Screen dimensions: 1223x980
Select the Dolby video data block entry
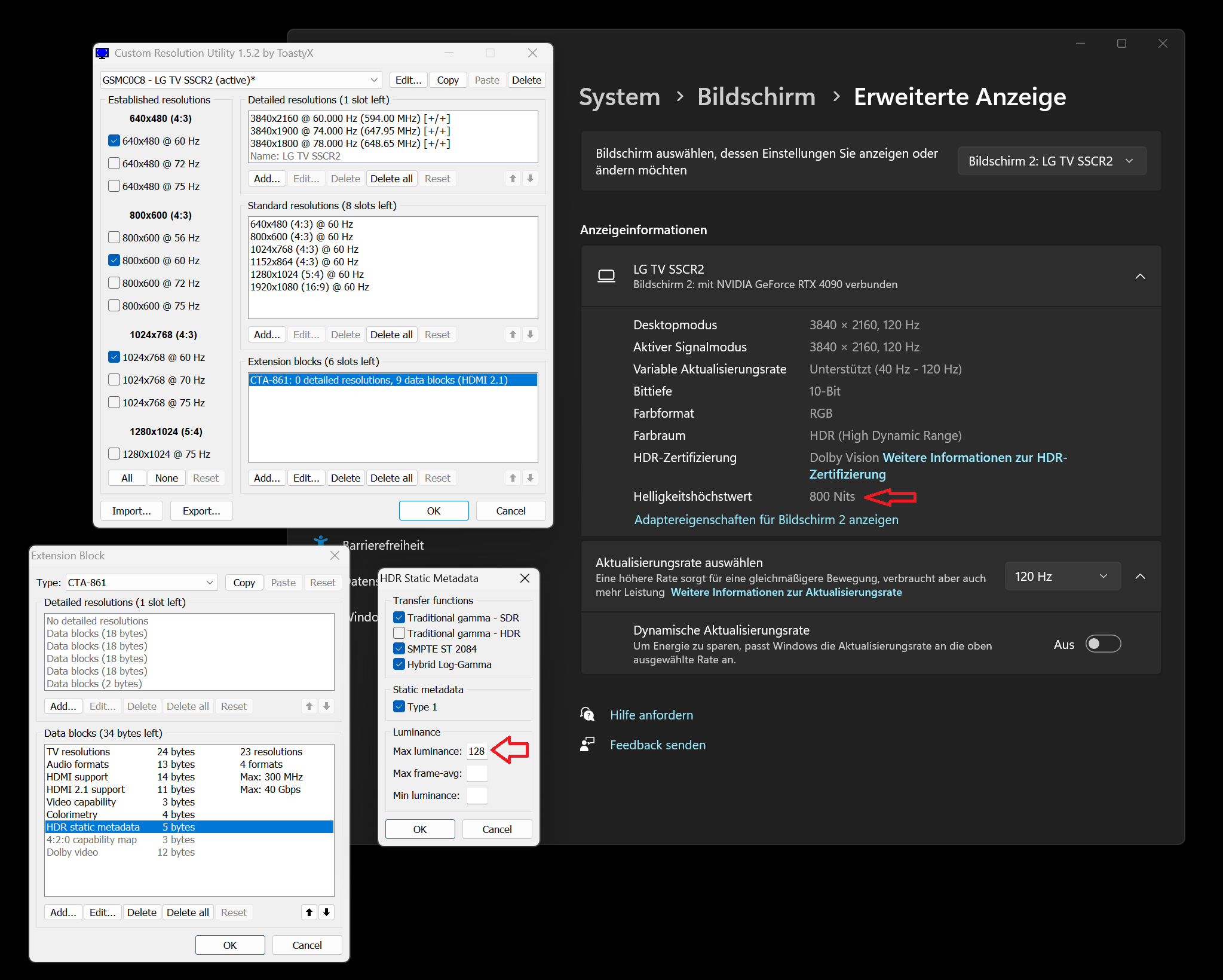tap(73, 852)
